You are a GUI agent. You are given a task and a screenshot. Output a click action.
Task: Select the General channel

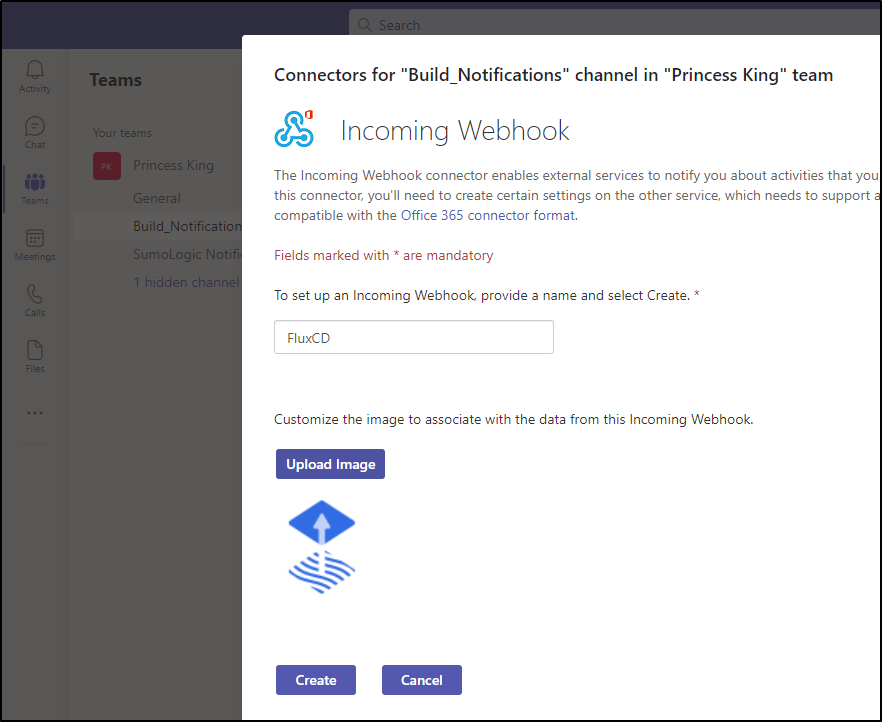[x=157, y=198]
